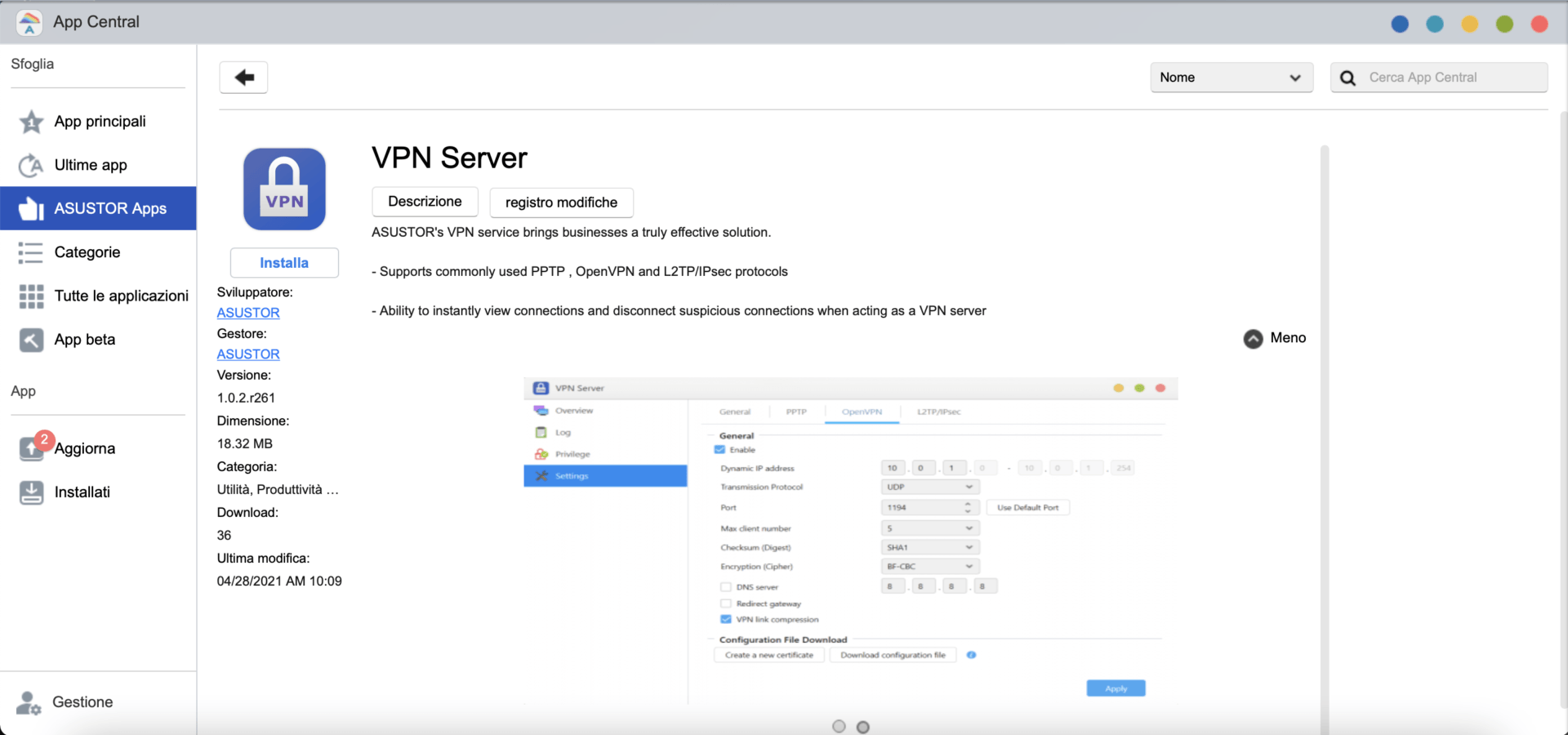Switch to registro modifiche tab

tap(561, 203)
